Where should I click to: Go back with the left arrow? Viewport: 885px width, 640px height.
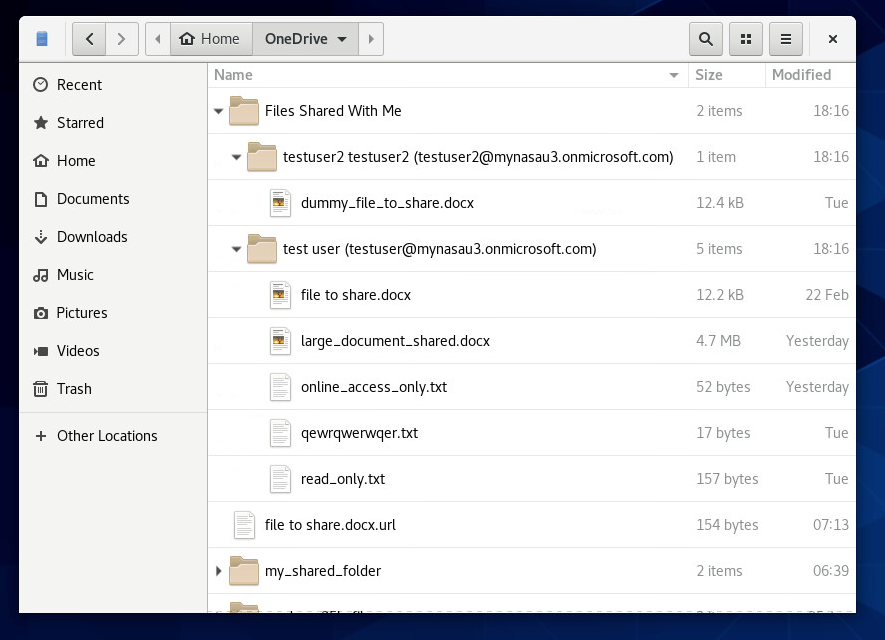(90, 39)
